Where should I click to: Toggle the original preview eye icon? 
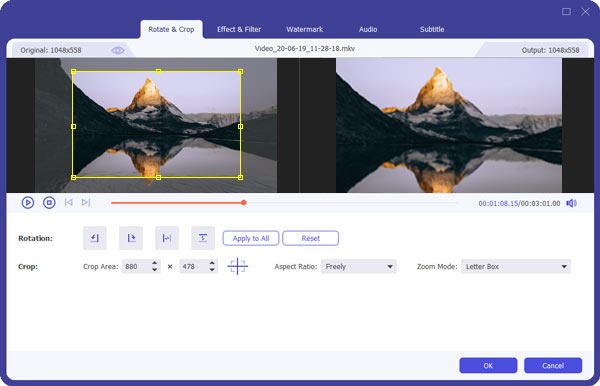[x=117, y=50]
